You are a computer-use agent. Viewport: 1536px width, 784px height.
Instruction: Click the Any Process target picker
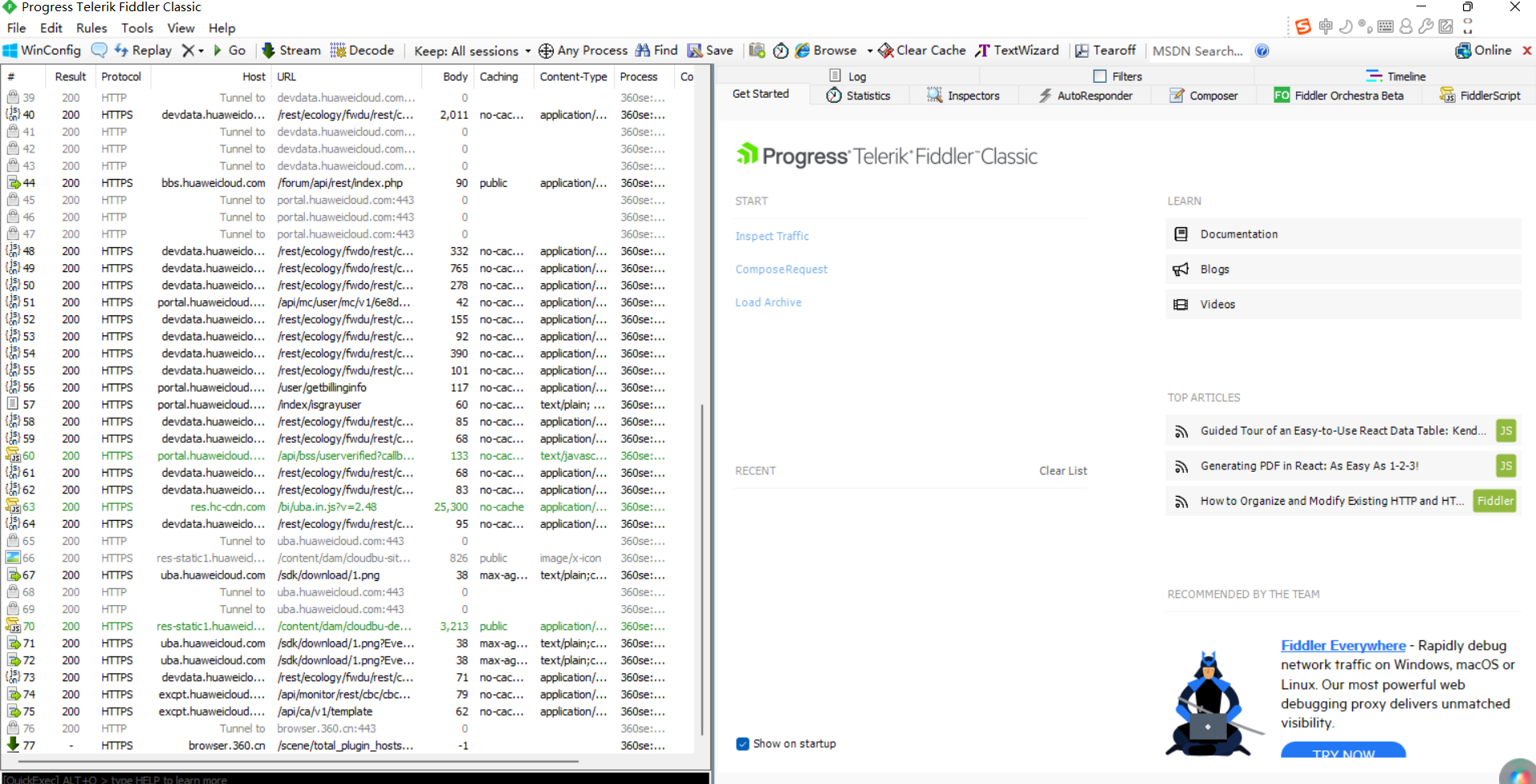click(x=583, y=51)
